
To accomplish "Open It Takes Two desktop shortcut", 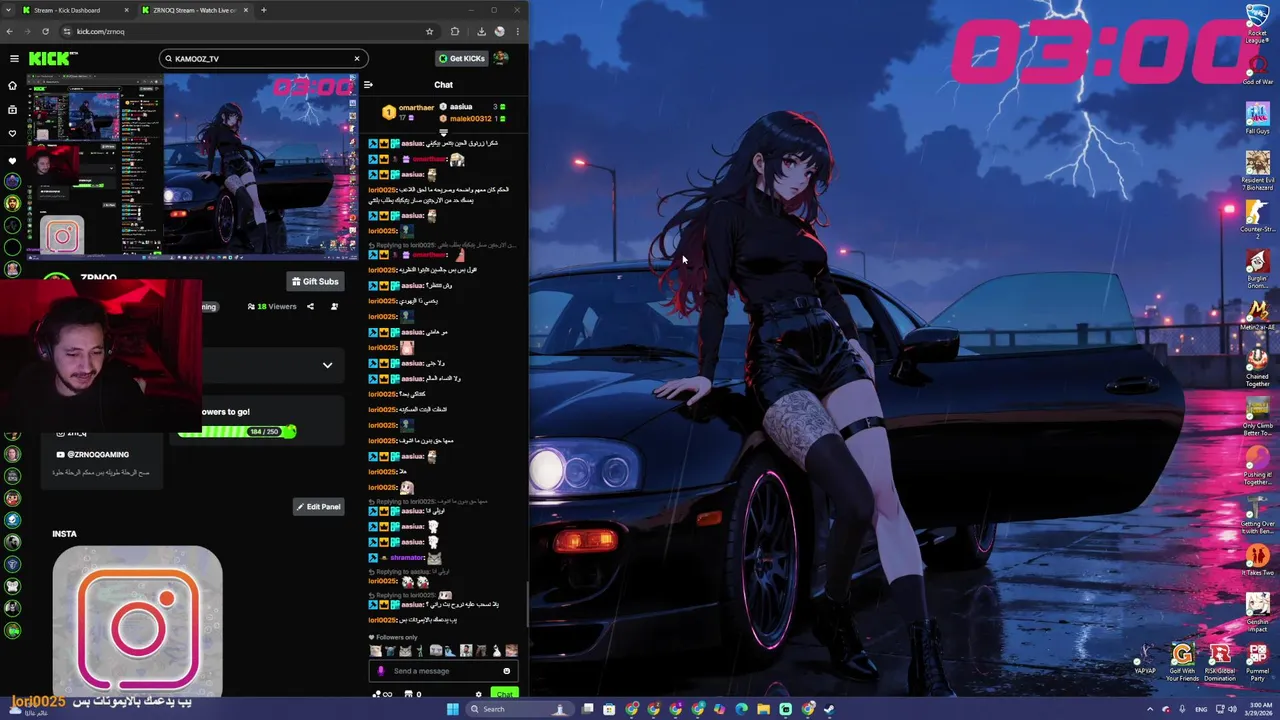I will tap(1257, 560).
